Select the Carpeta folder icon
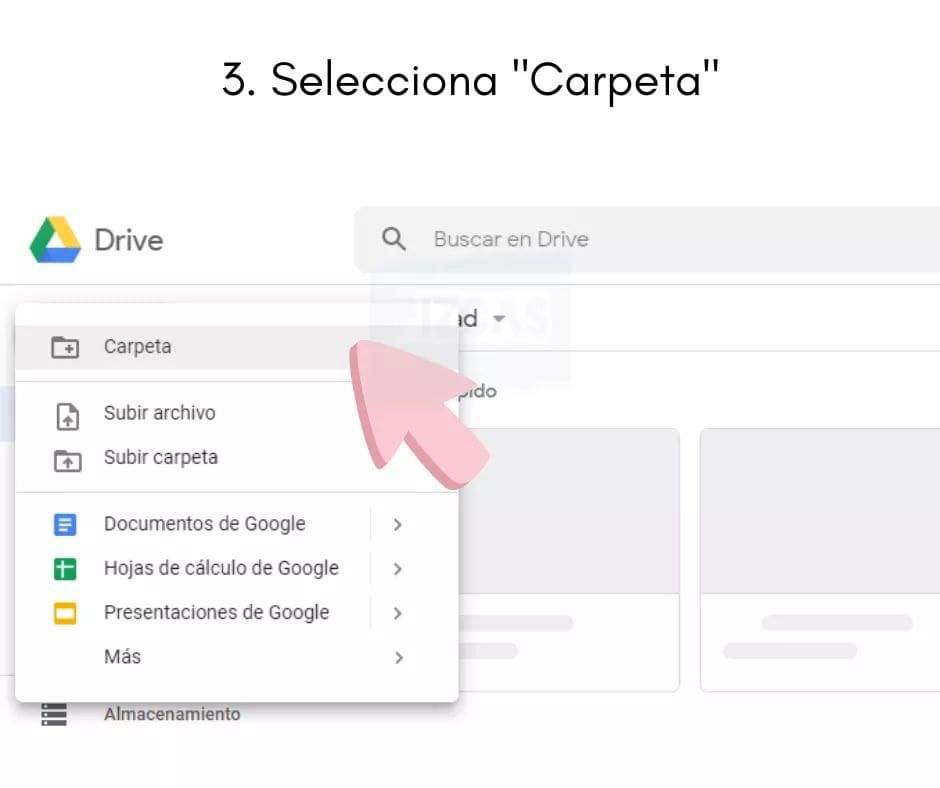Viewport: 940px width, 788px height. click(x=64, y=347)
